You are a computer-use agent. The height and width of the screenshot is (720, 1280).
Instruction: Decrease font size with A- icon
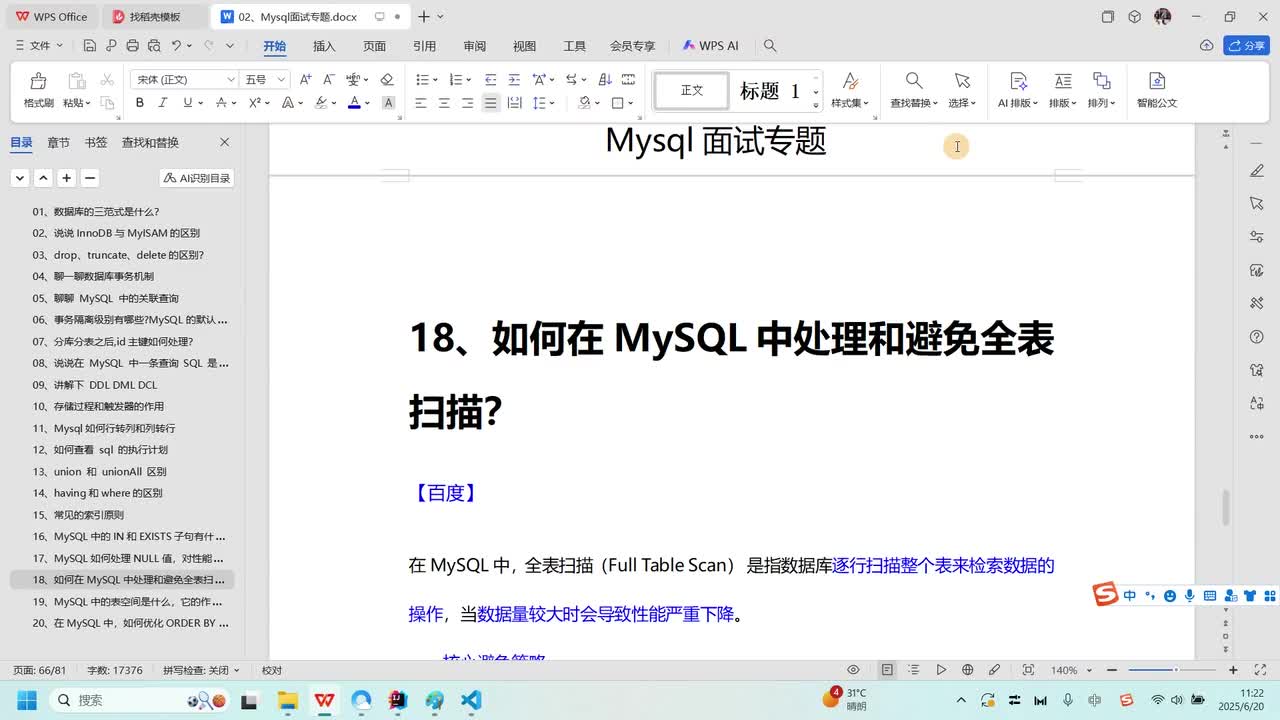point(328,79)
